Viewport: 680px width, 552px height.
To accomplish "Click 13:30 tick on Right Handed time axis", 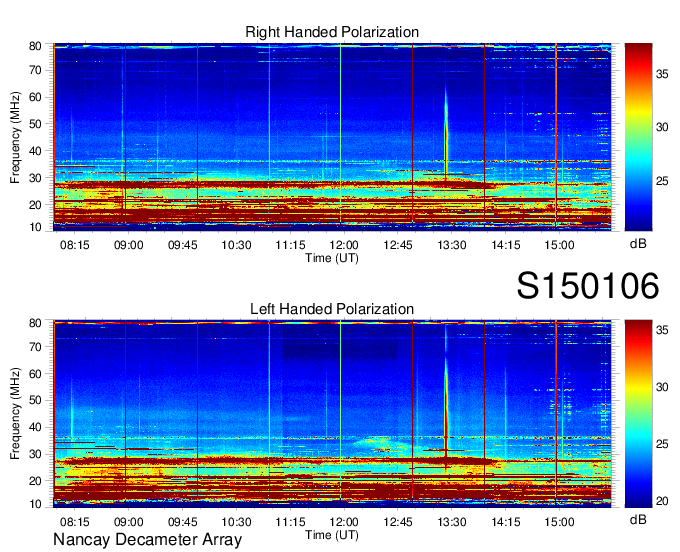I will click(451, 245).
